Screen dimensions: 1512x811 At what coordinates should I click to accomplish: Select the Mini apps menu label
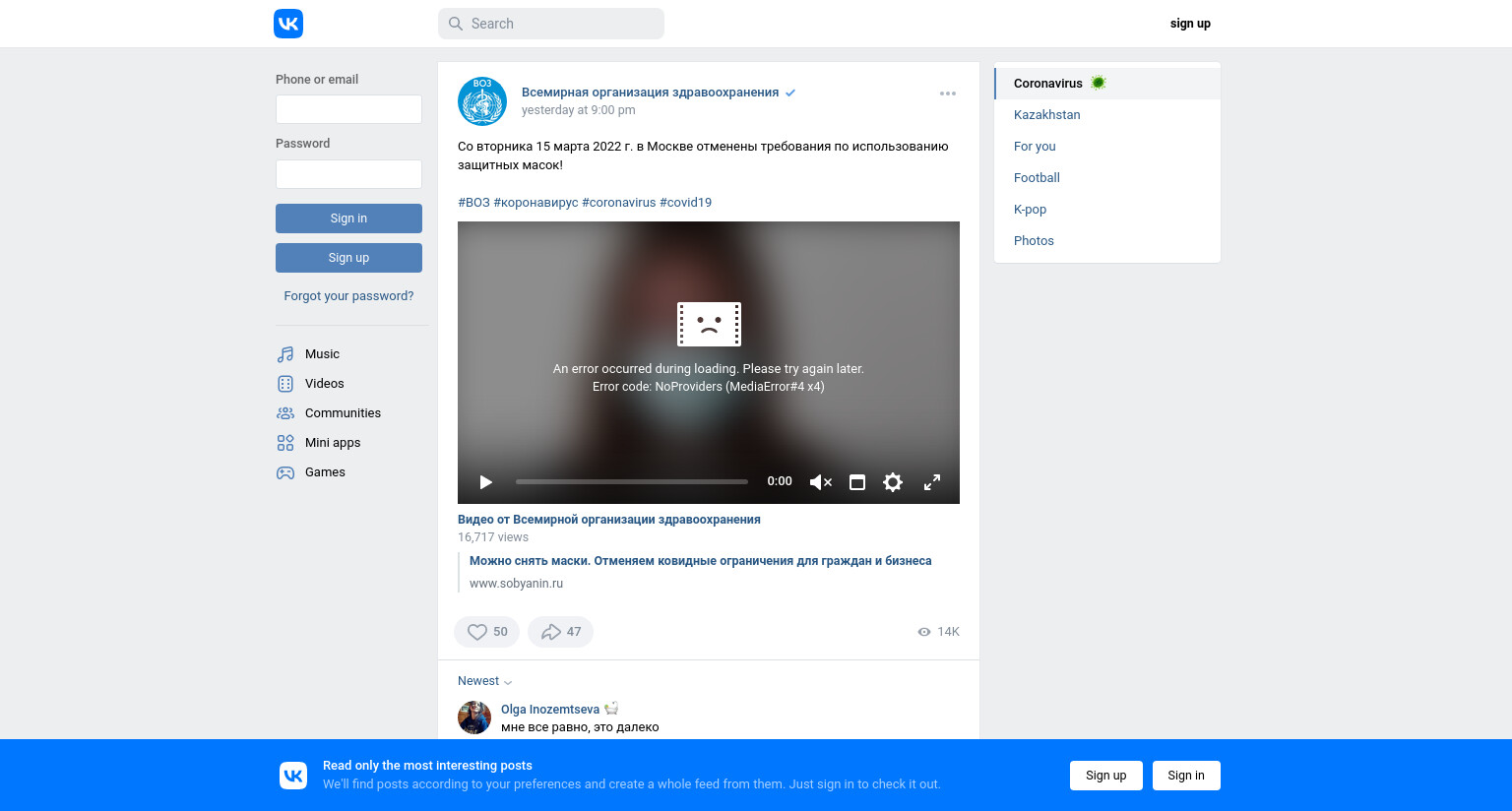(x=333, y=443)
